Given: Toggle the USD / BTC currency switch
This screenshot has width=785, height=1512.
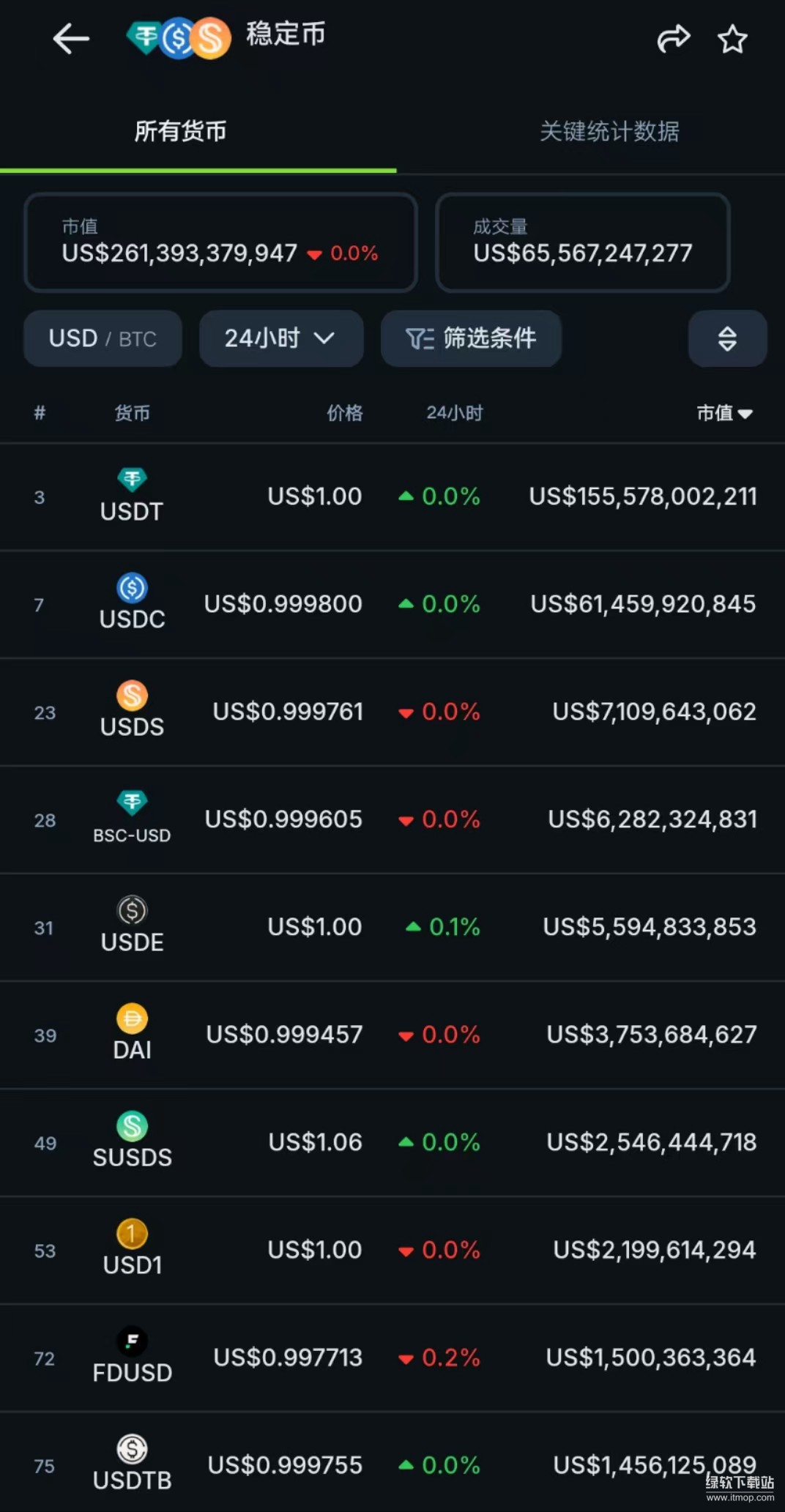Looking at the screenshot, I should [x=103, y=338].
